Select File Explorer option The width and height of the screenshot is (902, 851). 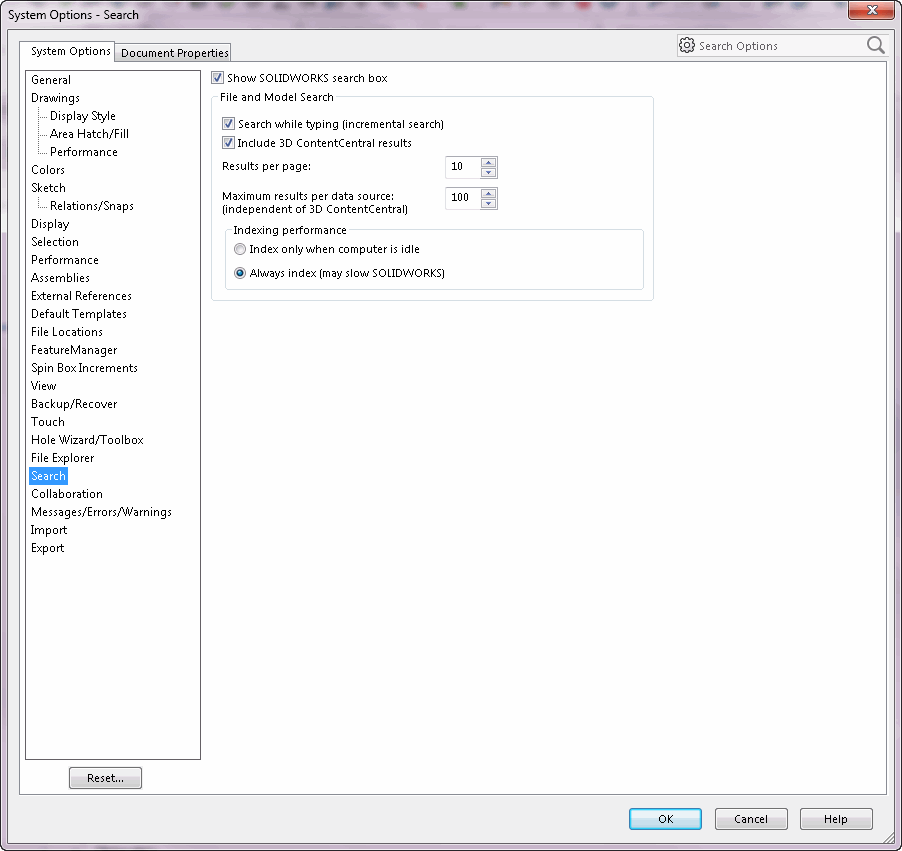62,458
